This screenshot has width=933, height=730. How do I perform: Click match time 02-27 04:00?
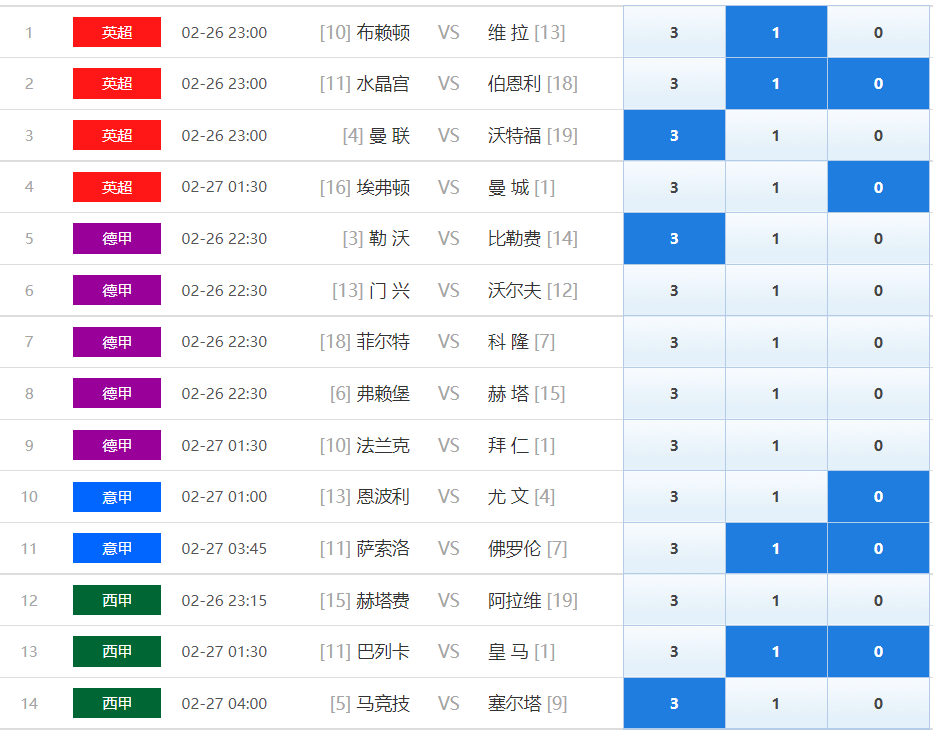224,703
